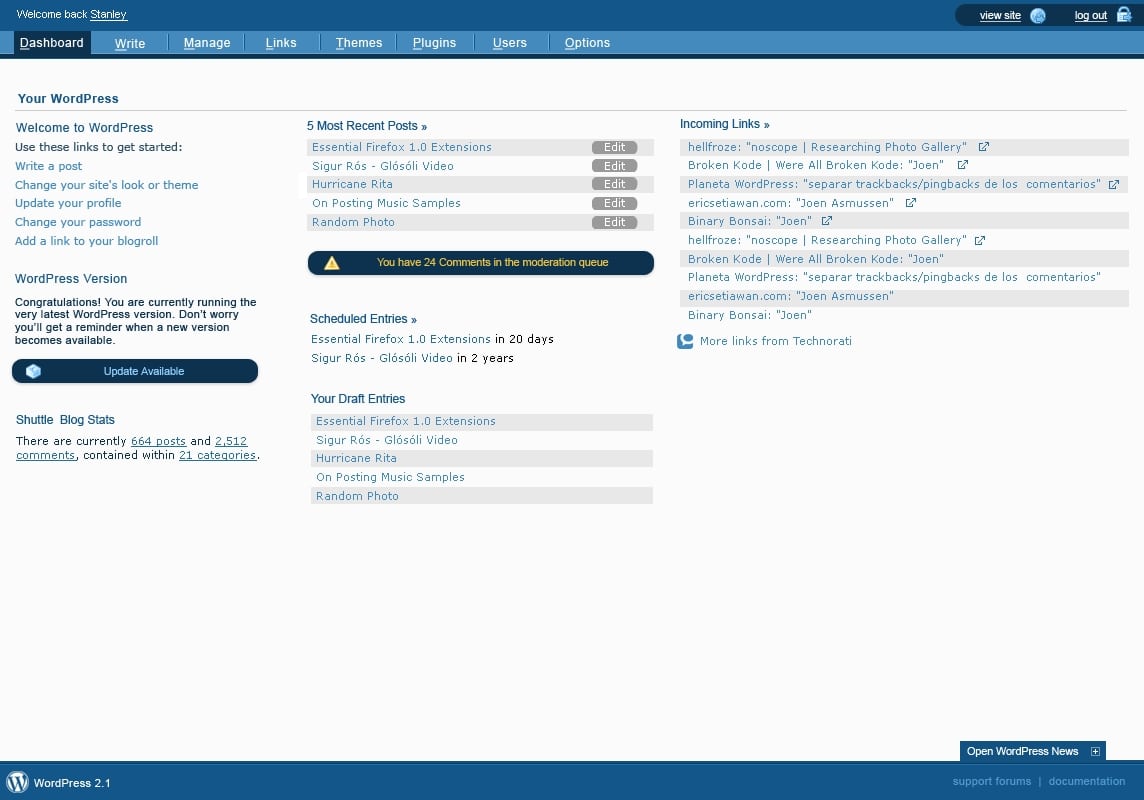Open external link icon for first hellfroze link
Viewport: 1144px width, 800px height.
click(x=983, y=147)
